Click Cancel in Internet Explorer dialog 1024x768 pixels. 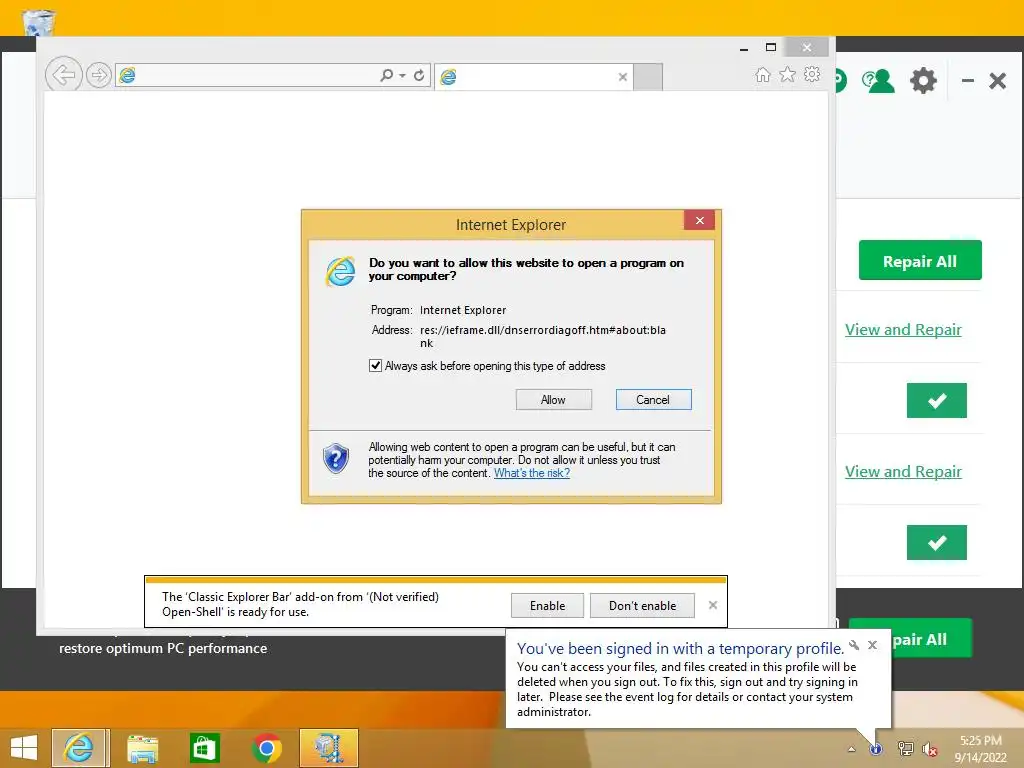[653, 400]
